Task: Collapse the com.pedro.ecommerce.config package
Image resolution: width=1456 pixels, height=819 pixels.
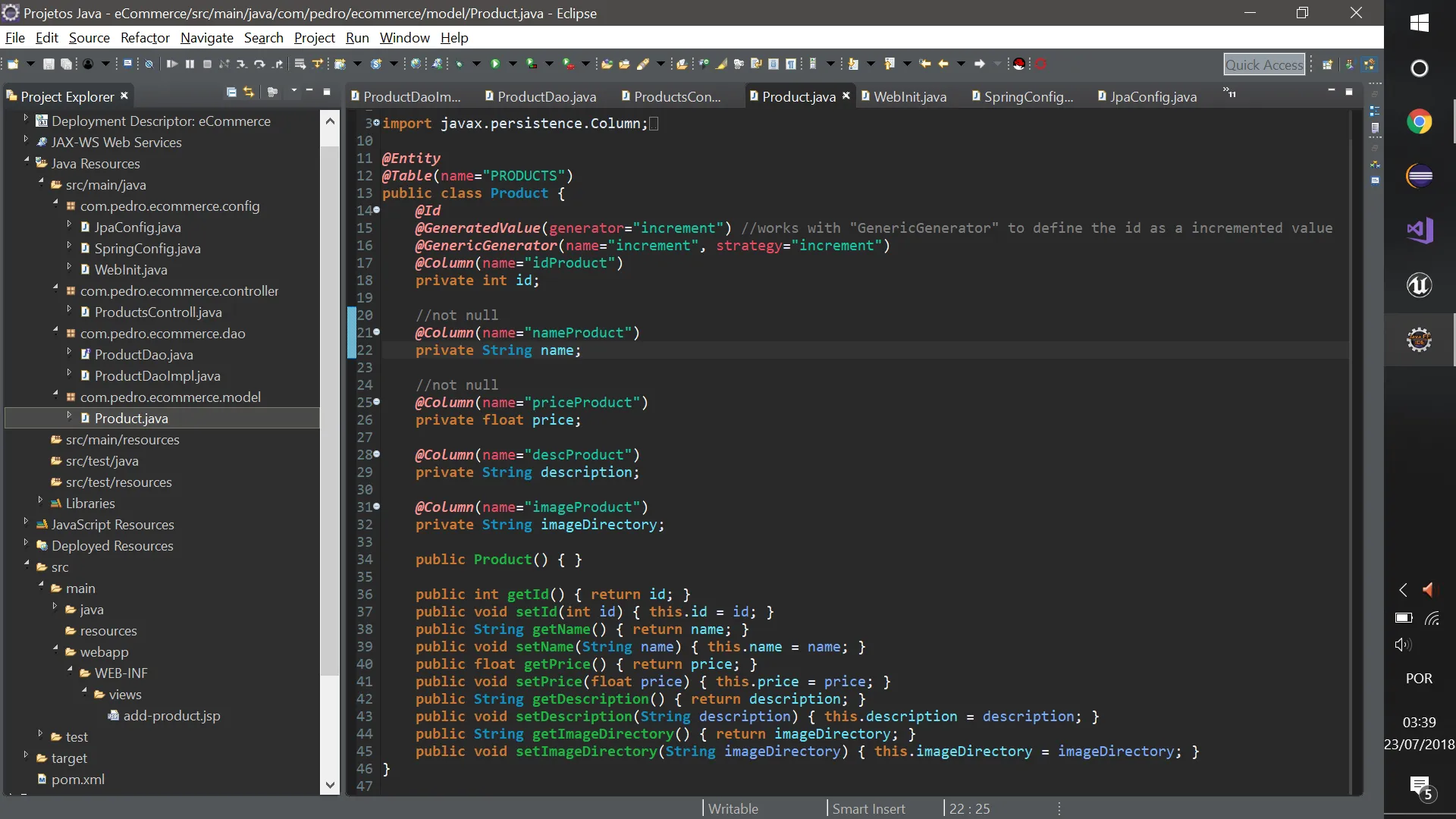Action: (x=55, y=203)
